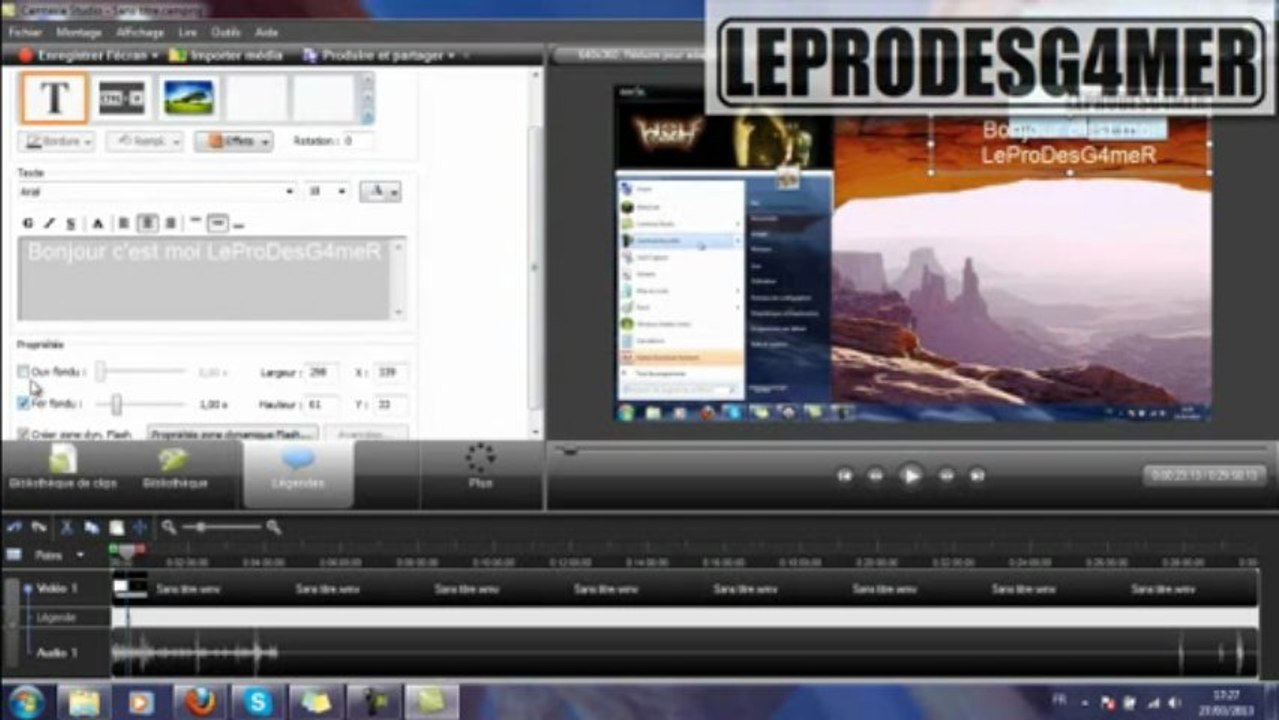Step forward in preview
Viewport: 1279px width, 720px height.
click(x=946, y=476)
